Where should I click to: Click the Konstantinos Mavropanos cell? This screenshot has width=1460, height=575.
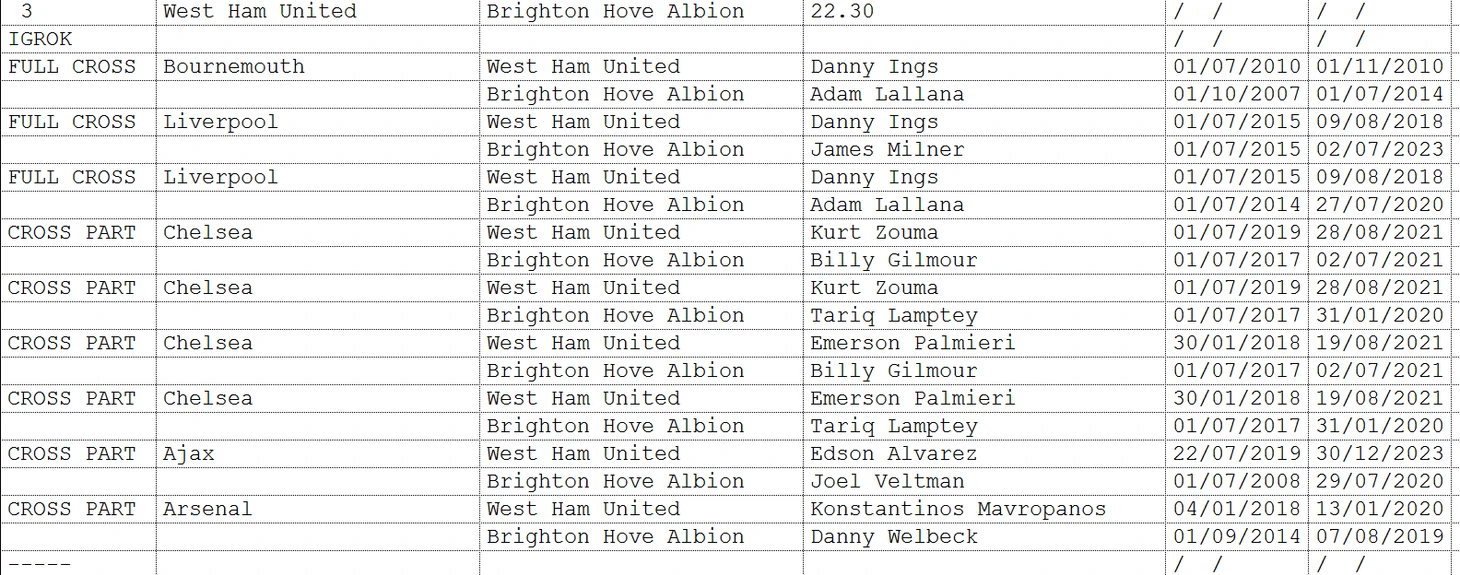983,509
